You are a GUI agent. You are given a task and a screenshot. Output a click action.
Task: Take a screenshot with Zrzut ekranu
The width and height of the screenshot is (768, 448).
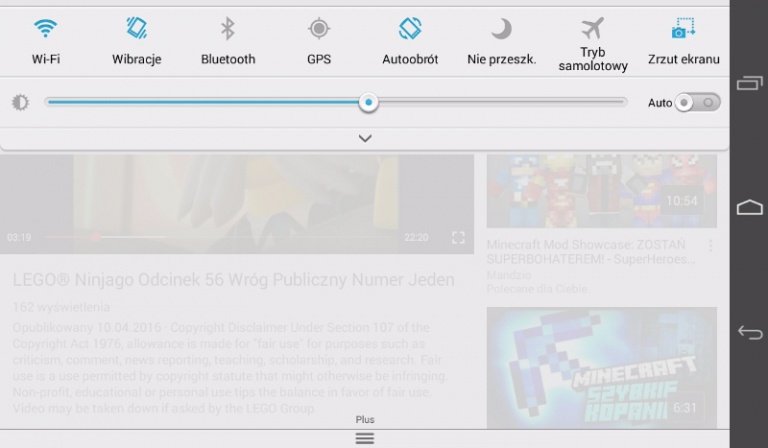683,29
